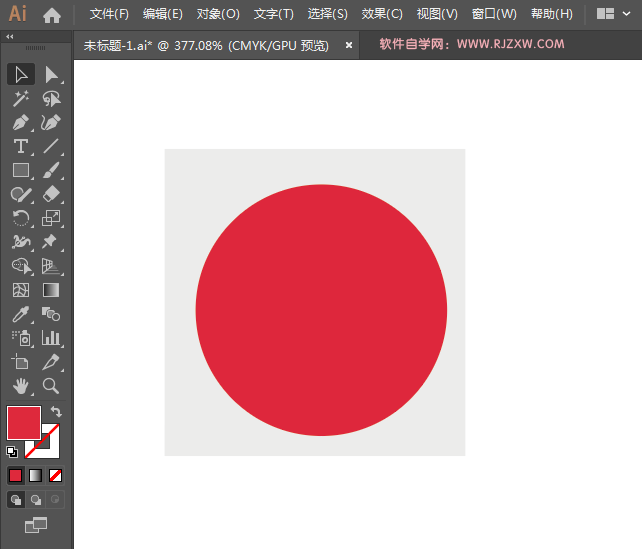Image resolution: width=642 pixels, height=549 pixels.
Task: Click the red fill color swatch
Action: tap(22, 421)
